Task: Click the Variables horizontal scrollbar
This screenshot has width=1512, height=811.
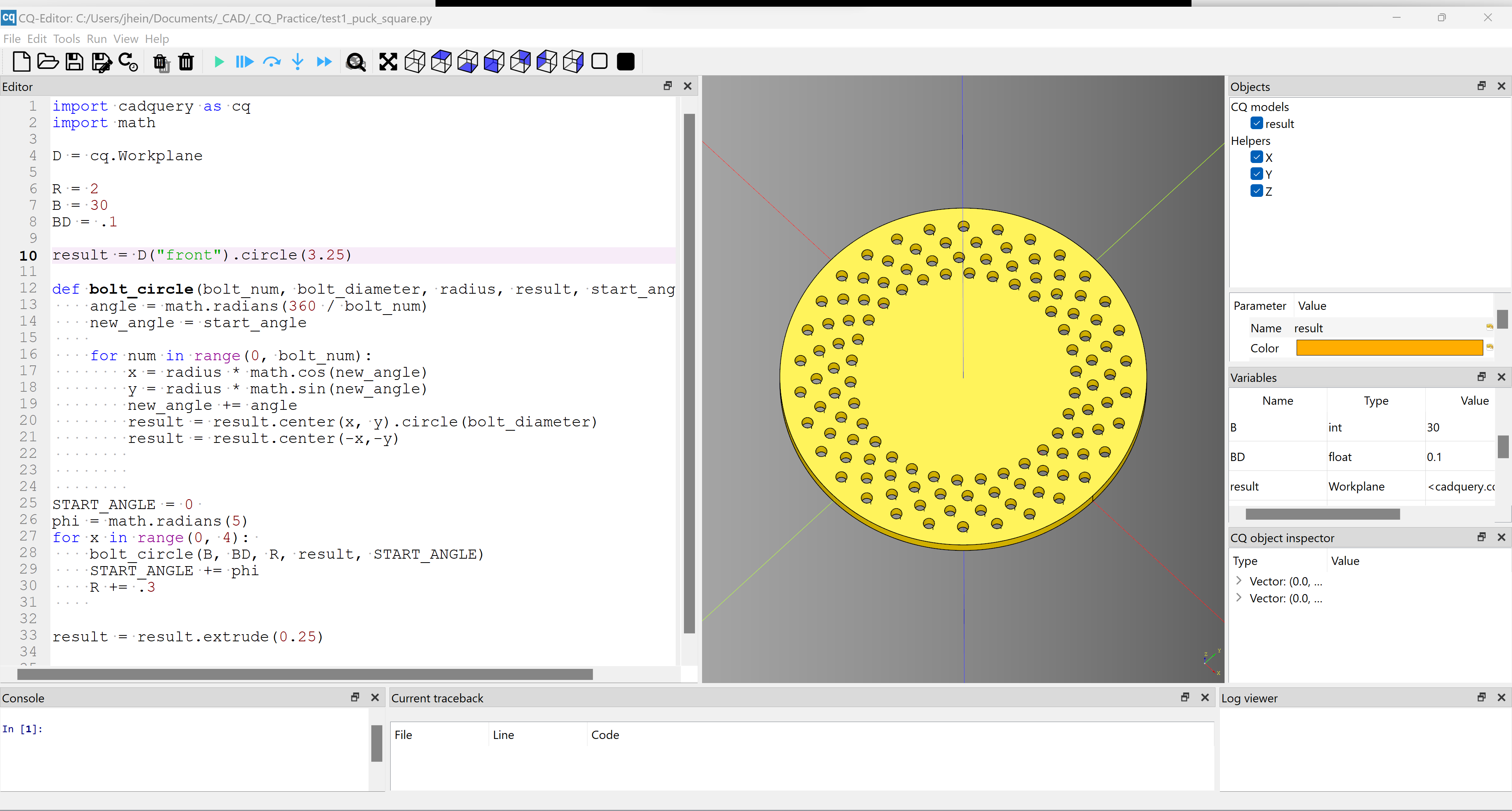Action: [x=1323, y=514]
